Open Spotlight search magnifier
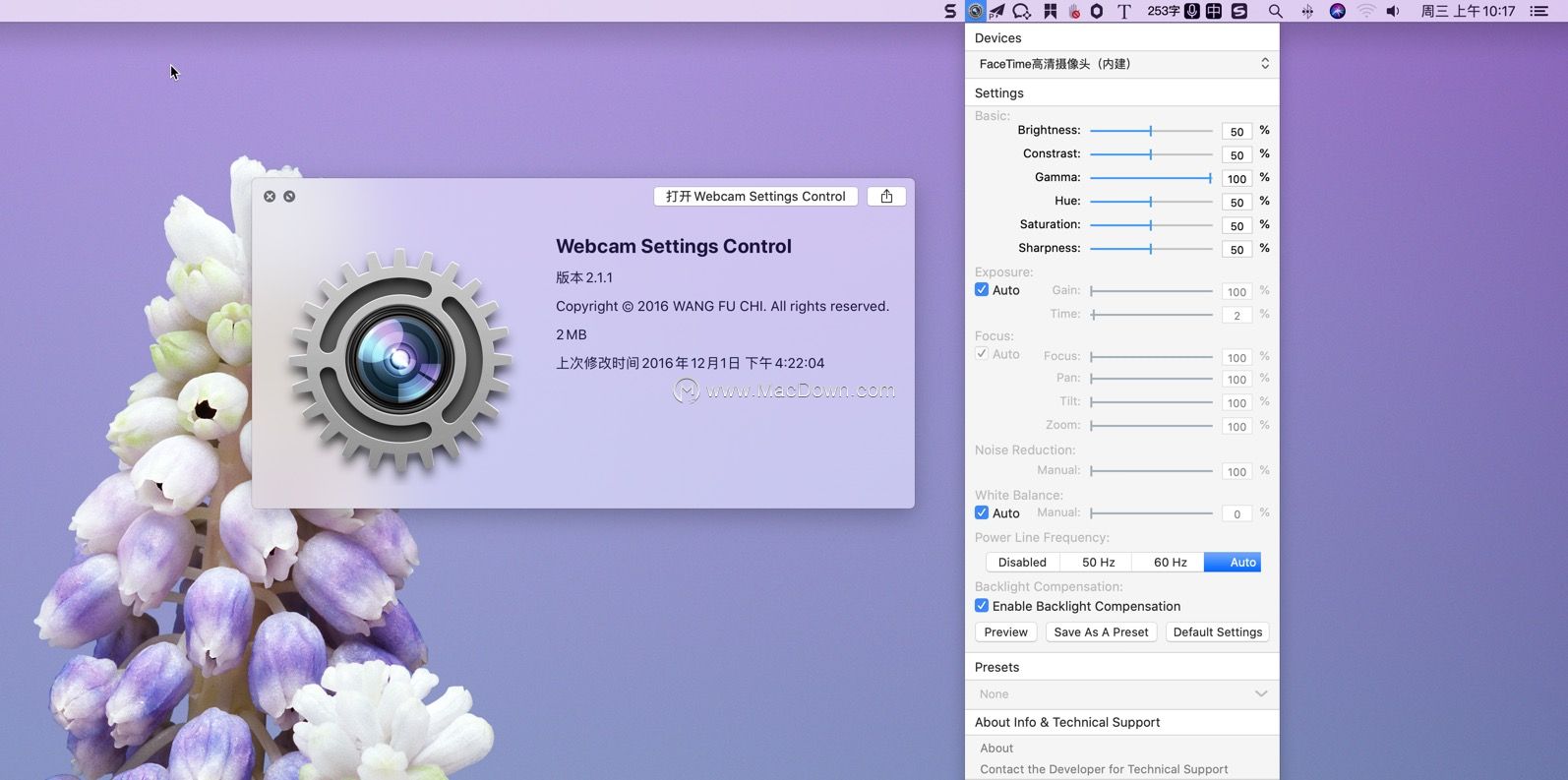This screenshot has height=780, width=1568. [1276, 11]
